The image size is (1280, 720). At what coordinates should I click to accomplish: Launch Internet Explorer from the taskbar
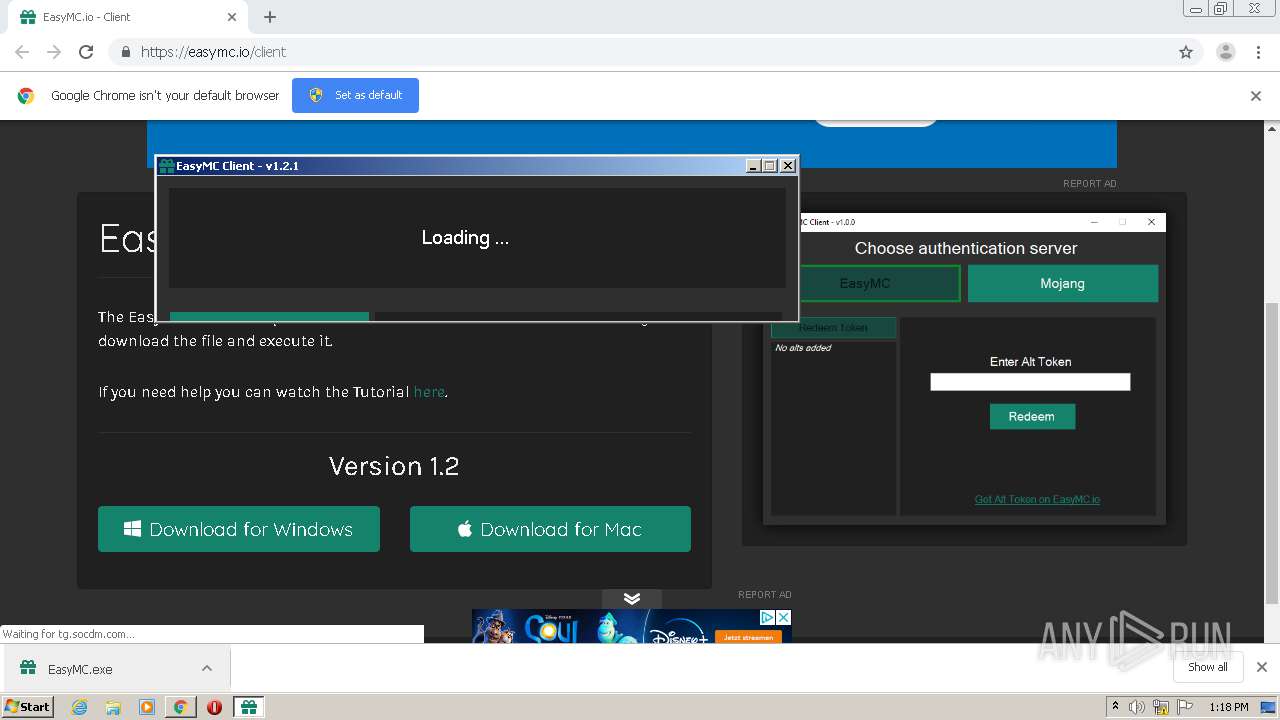click(x=80, y=707)
